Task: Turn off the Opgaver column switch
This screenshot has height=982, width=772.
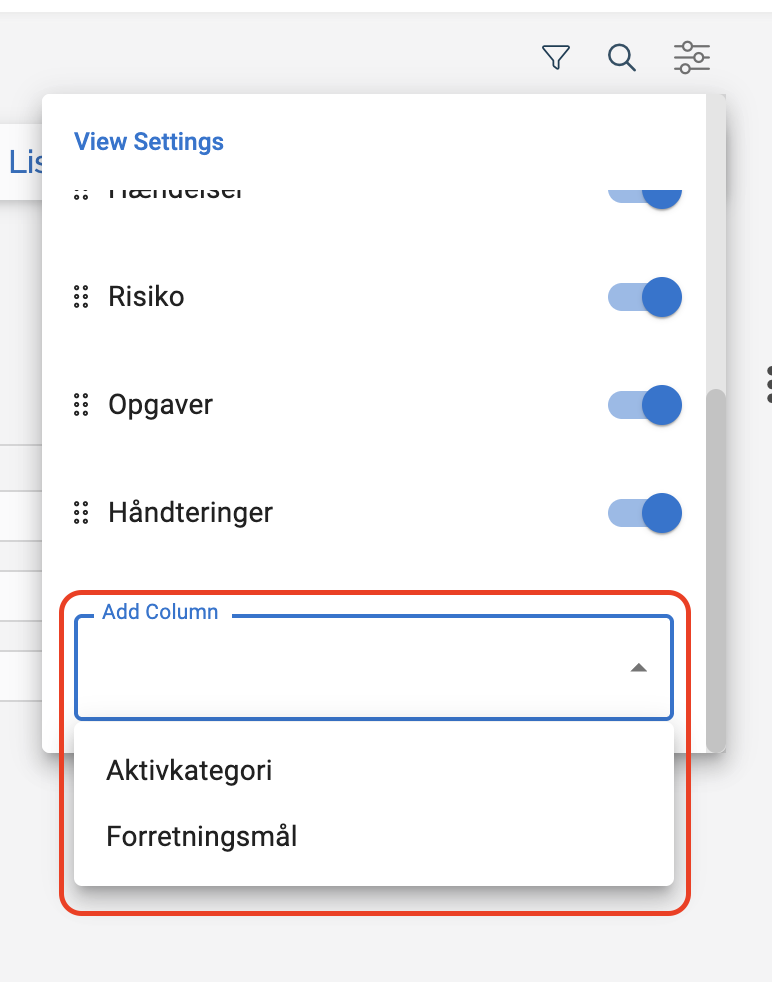Action: pyautogui.click(x=645, y=405)
